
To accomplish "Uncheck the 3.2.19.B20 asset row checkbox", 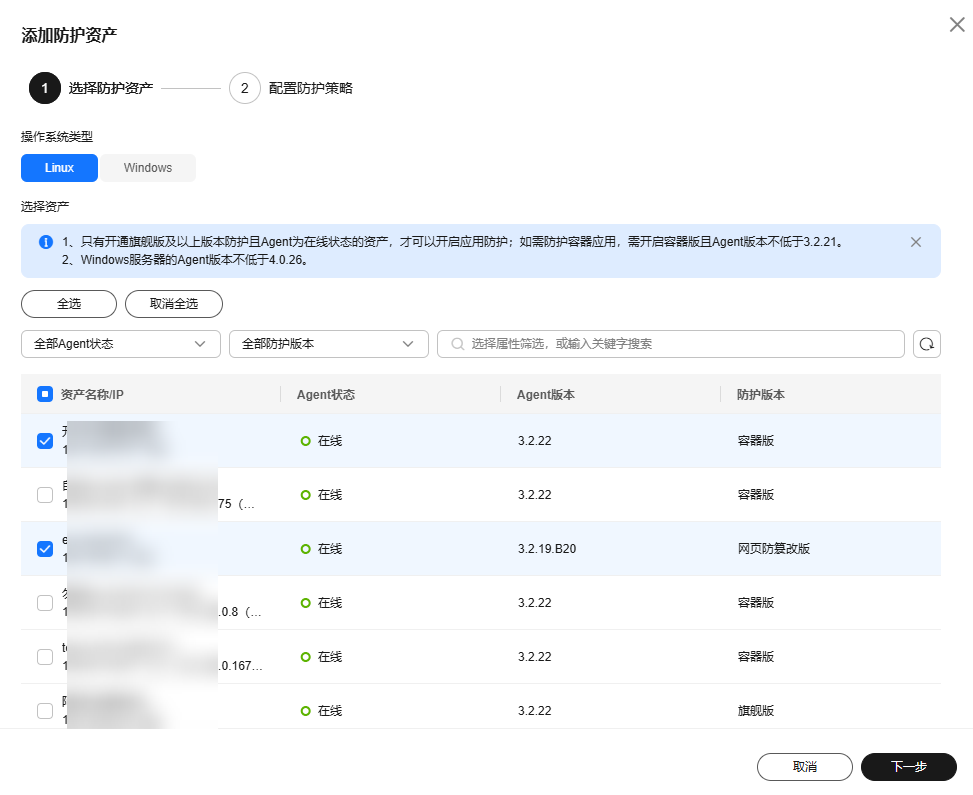I will [x=45, y=549].
